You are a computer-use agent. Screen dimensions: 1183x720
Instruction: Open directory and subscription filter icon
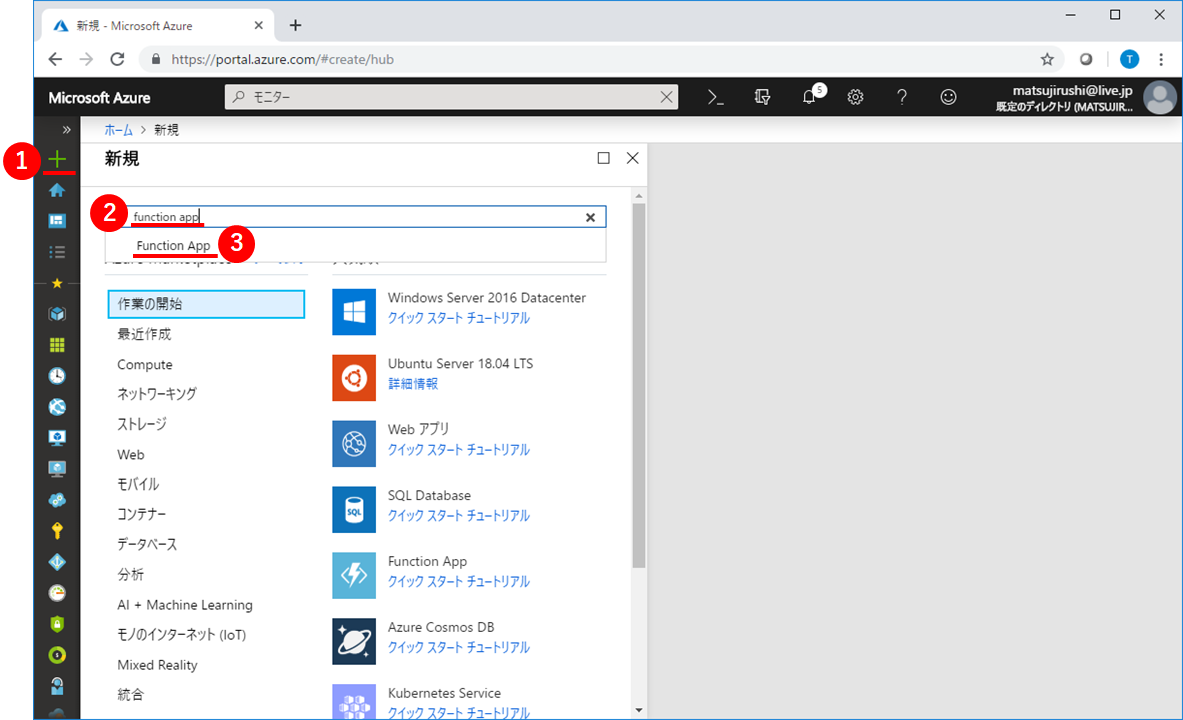(x=762, y=97)
